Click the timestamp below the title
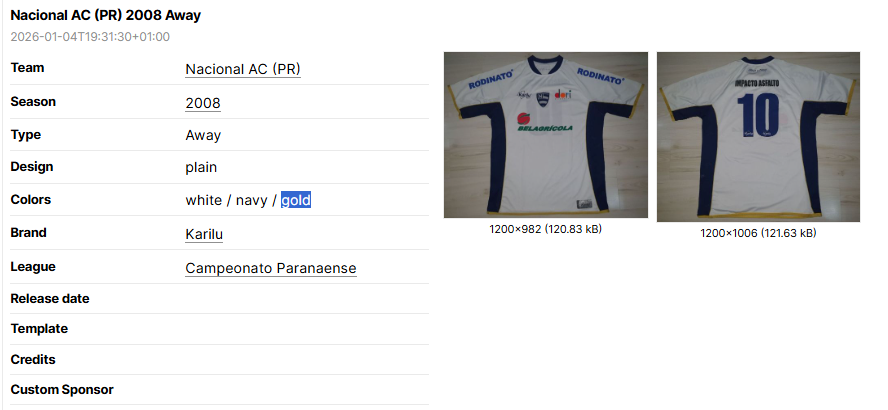This screenshot has height=410, width=888. (x=90, y=37)
